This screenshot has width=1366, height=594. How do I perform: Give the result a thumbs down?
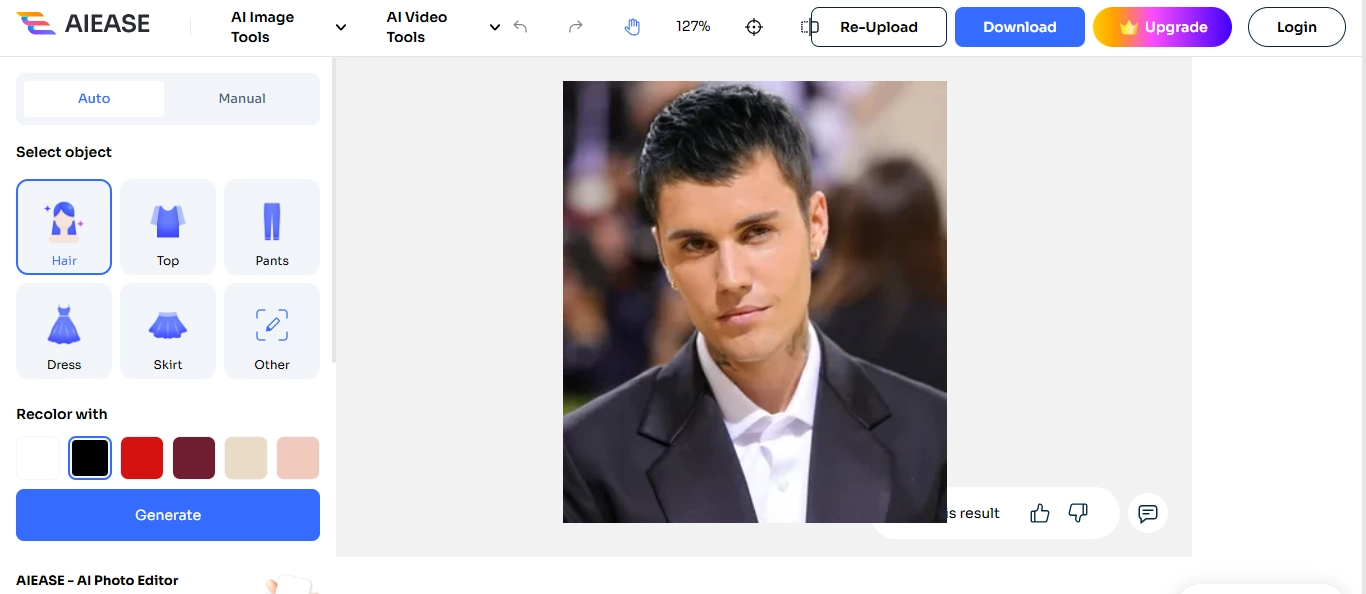pos(1078,513)
